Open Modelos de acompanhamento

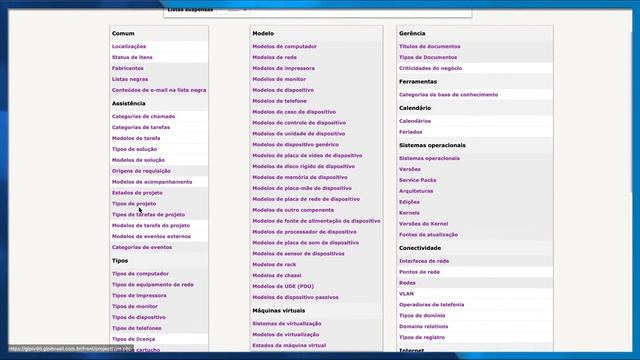(x=152, y=182)
